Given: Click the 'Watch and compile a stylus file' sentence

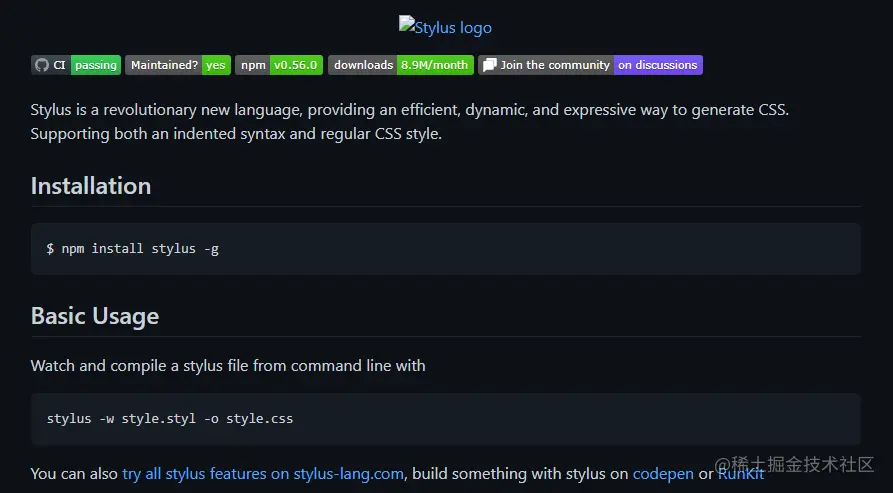Looking at the screenshot, I should pyautogui.click(x=228, y=365).
